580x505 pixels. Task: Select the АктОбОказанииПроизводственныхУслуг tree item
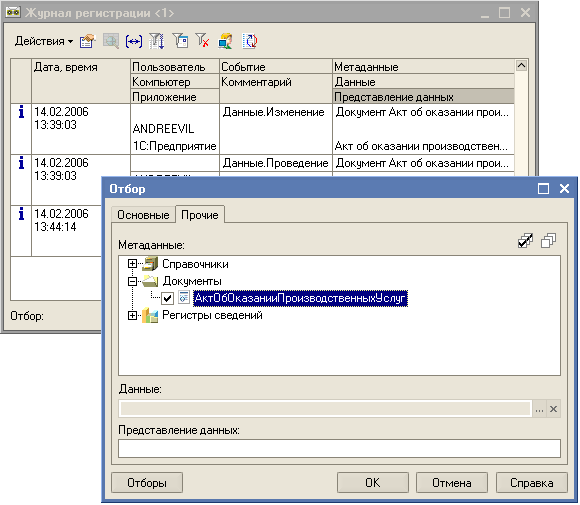[300, 298]
